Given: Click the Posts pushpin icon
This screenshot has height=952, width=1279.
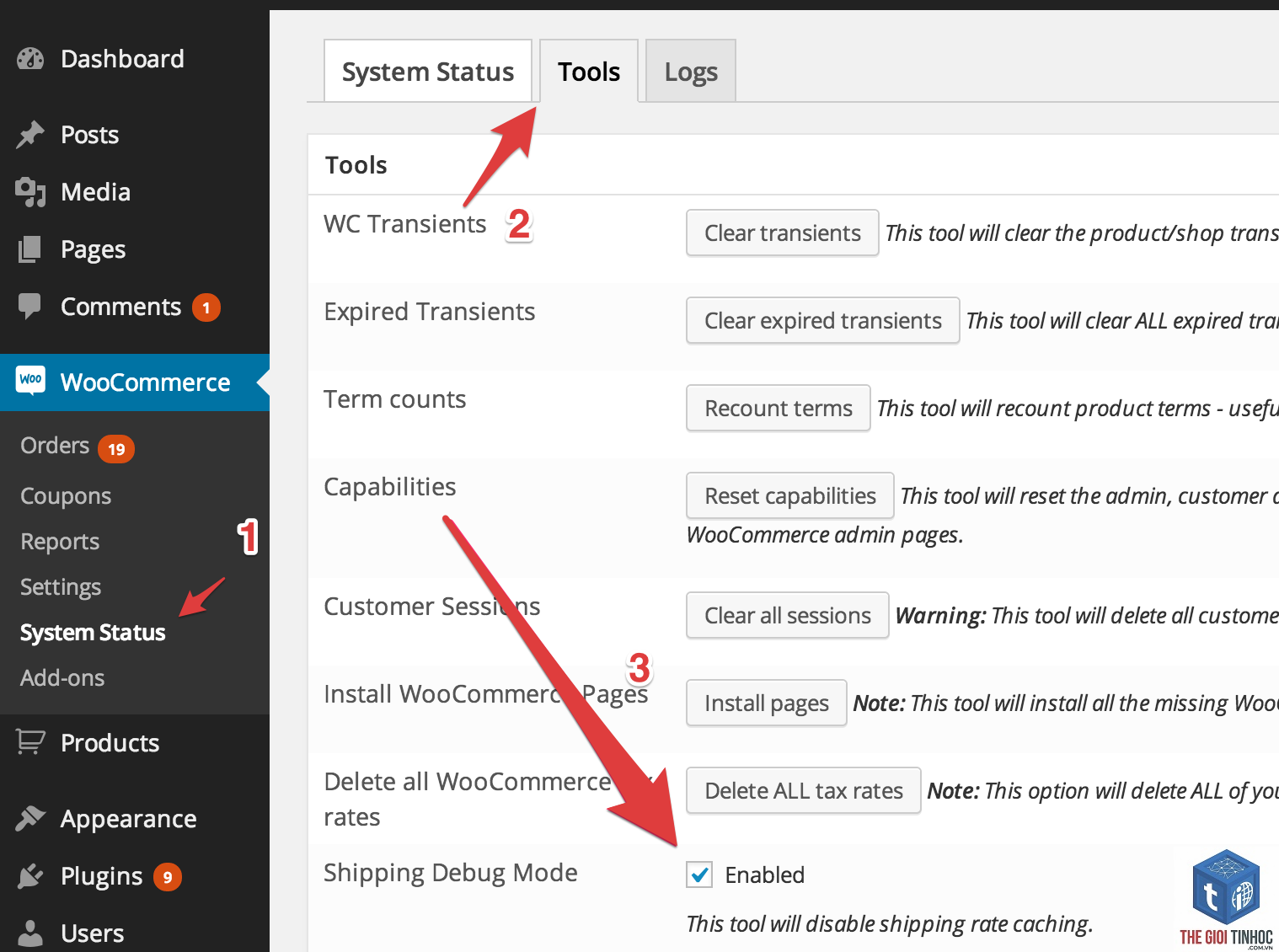Looking at the screenshot, I should (30, 135).
